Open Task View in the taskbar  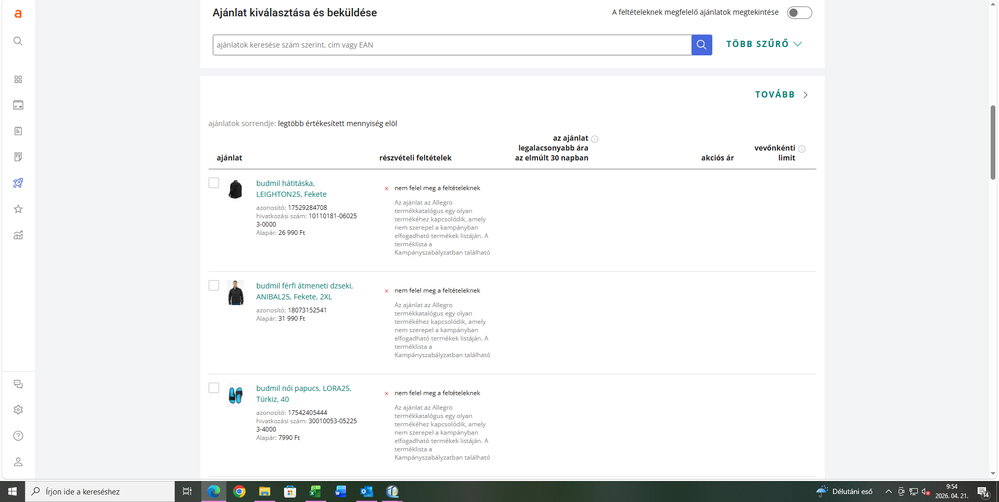point(187,491)
